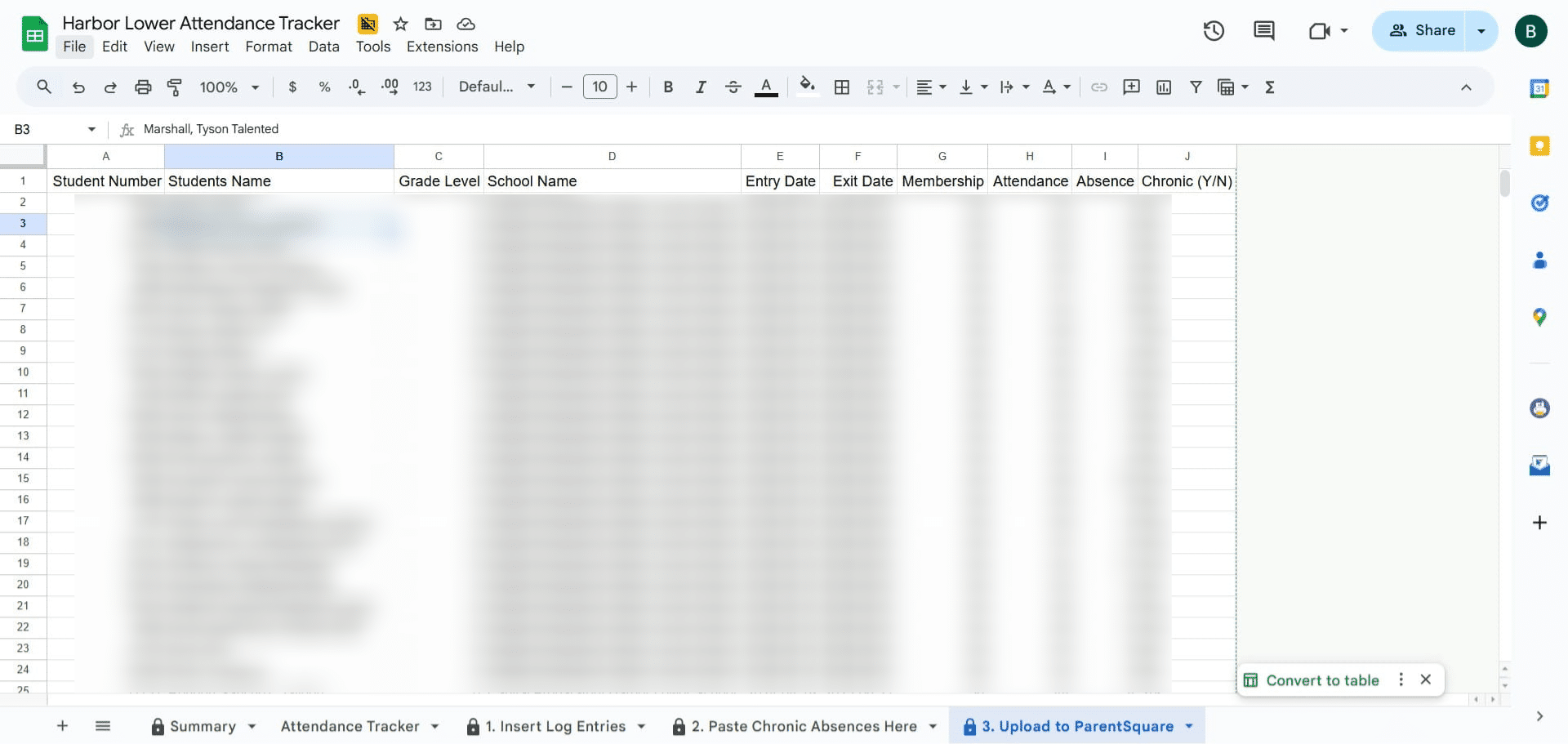Undo the last action
1568x744 pixels.
tap(78, 87)
